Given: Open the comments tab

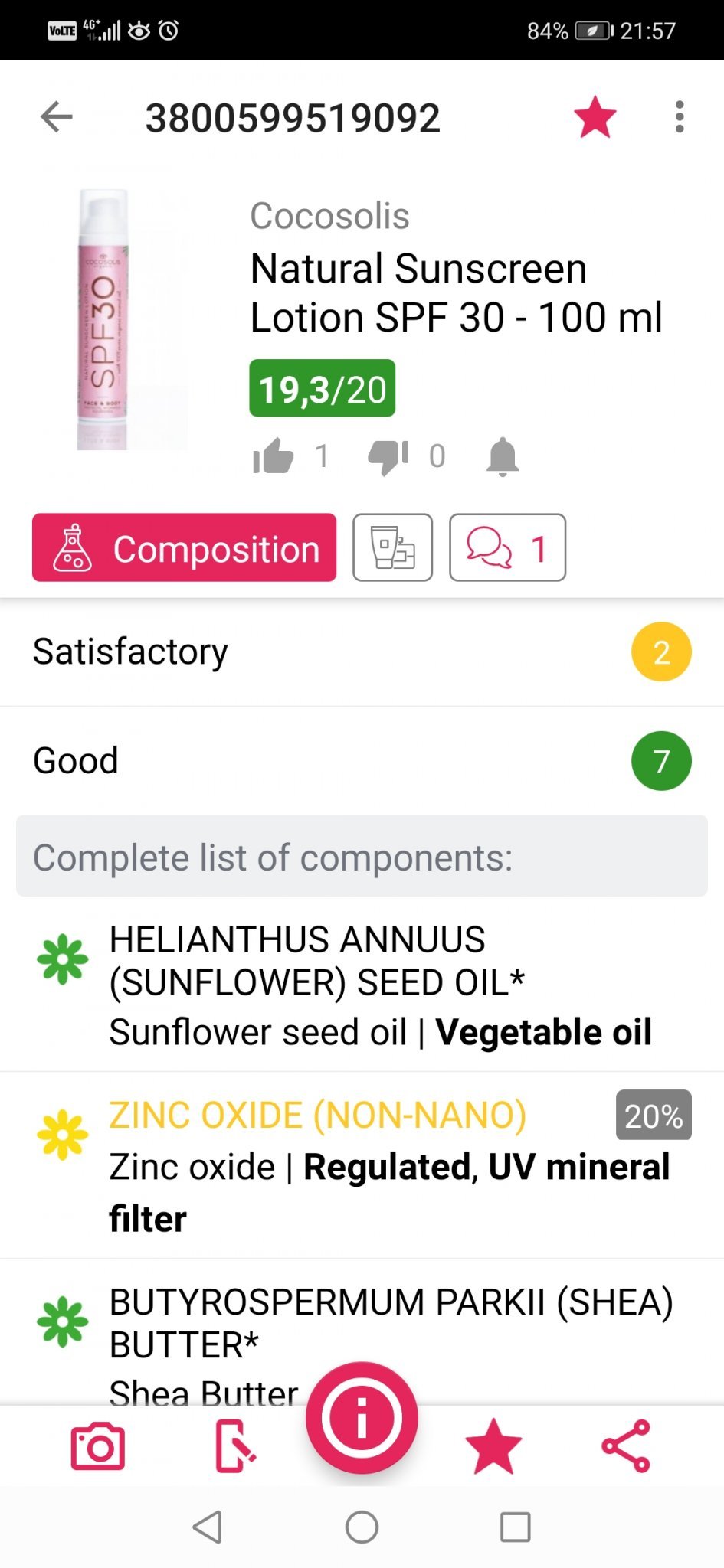Looking at the screenshot, I should click(x=507, y=547).
